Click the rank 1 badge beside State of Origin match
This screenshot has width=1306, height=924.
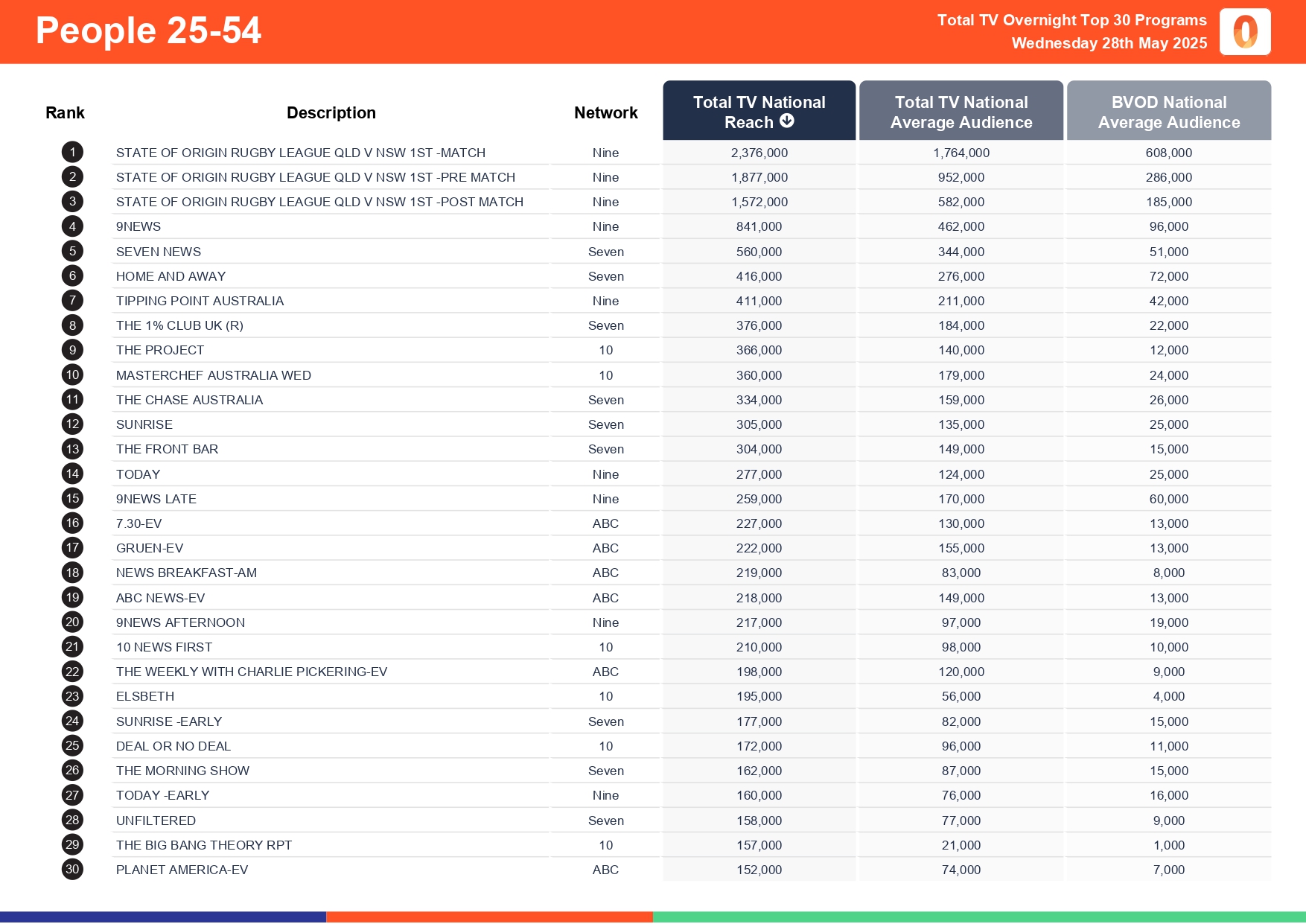tap(72, 152)
